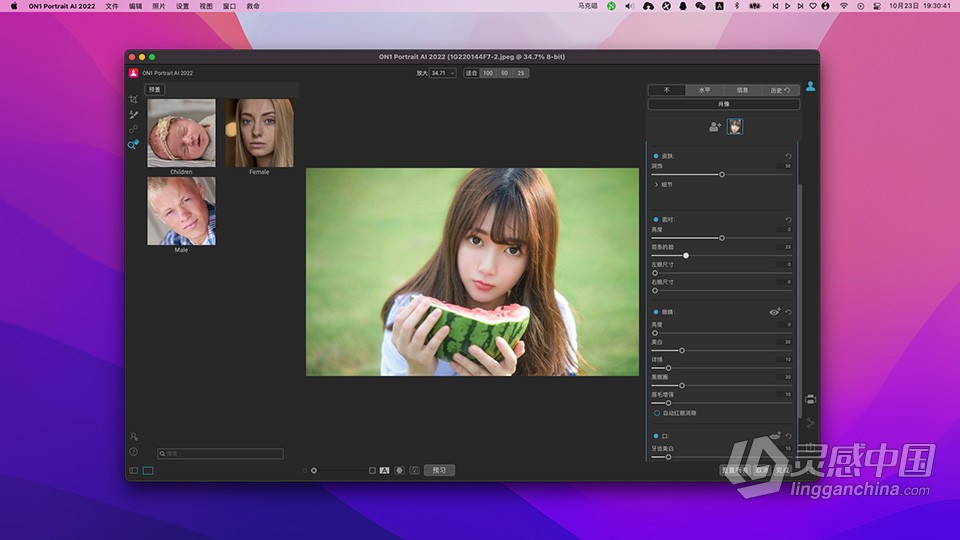
Task: Reset the eyes section with its undo arrow
Action: [x=788, y=312]
